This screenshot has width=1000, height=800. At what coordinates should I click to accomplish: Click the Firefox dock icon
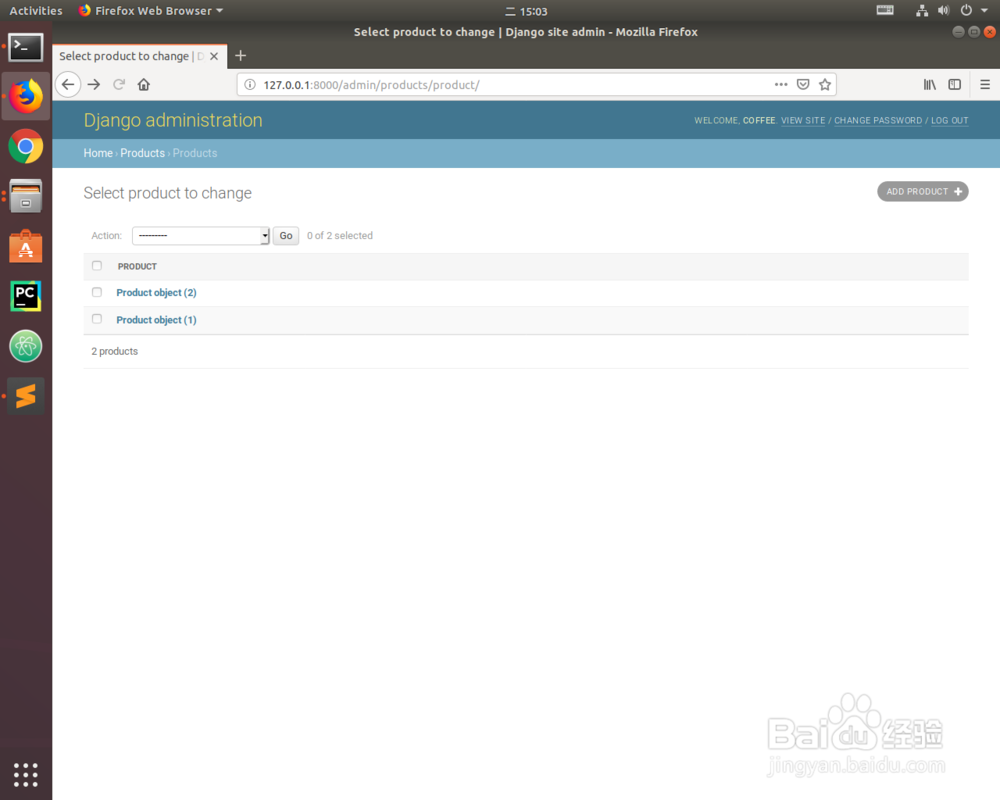26,96
